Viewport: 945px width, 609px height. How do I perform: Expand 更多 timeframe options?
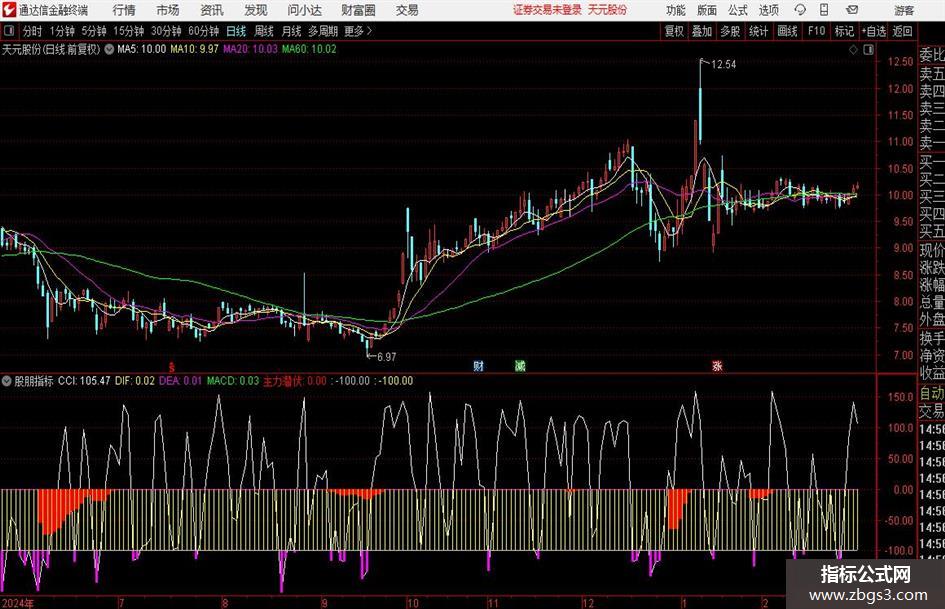coord(358,31)
